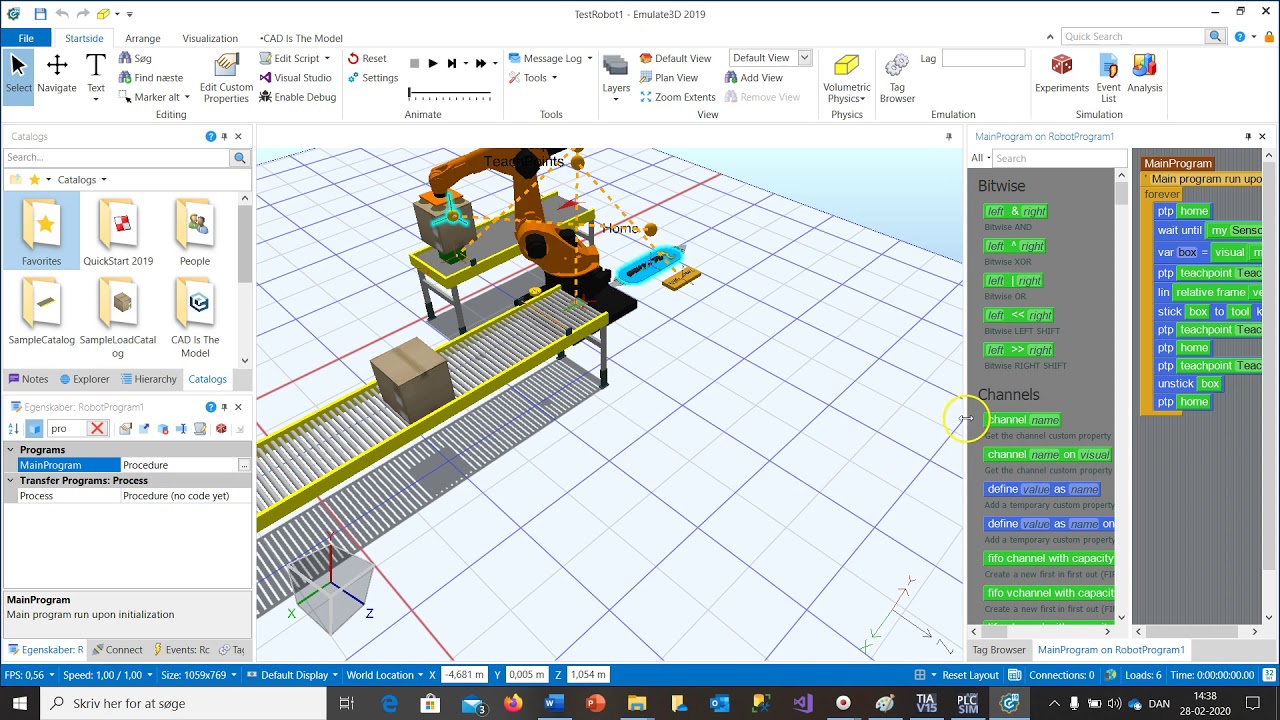
Task: Open the Tag Browser bottom tab
Action: (x=999, y=650)
